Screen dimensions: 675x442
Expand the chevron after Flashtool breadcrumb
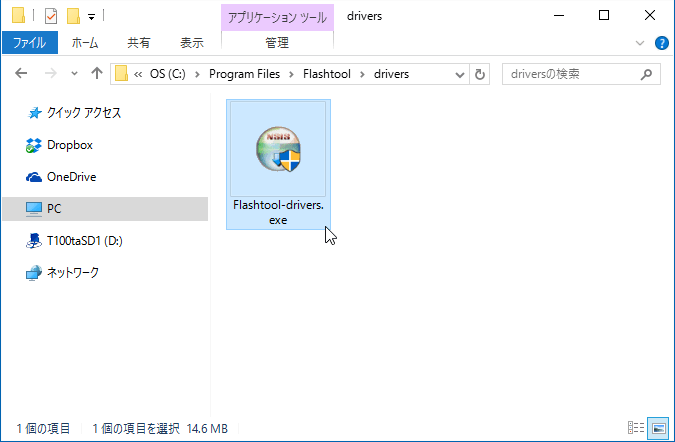[x=362, y=74]
